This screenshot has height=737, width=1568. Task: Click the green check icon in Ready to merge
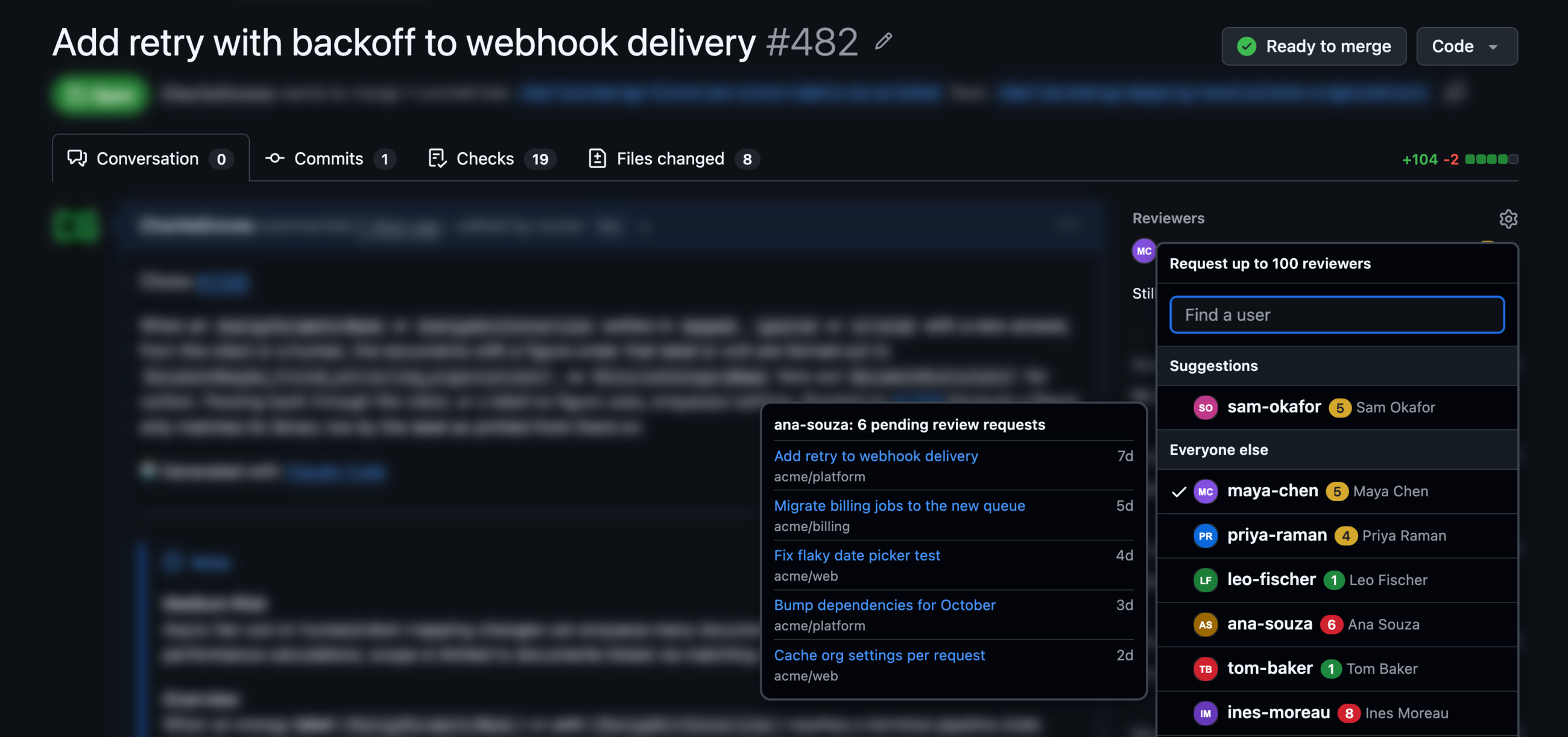click(x=1246, y=46)
